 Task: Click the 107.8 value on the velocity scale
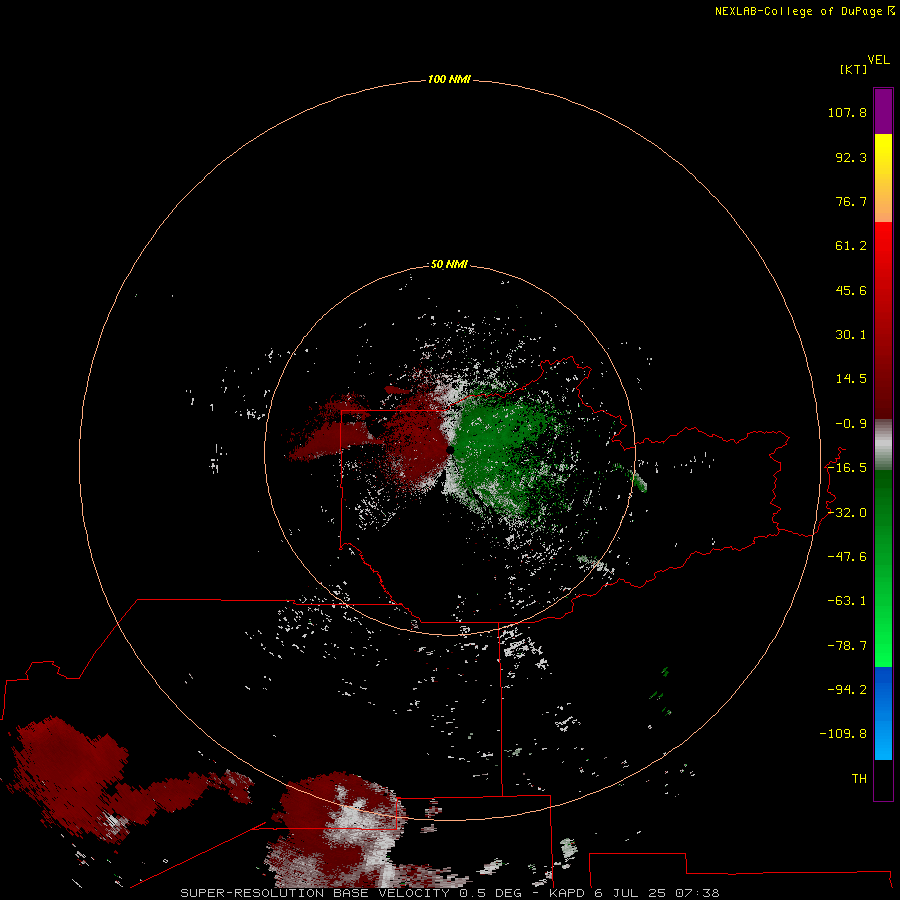(x=847, y=112)
